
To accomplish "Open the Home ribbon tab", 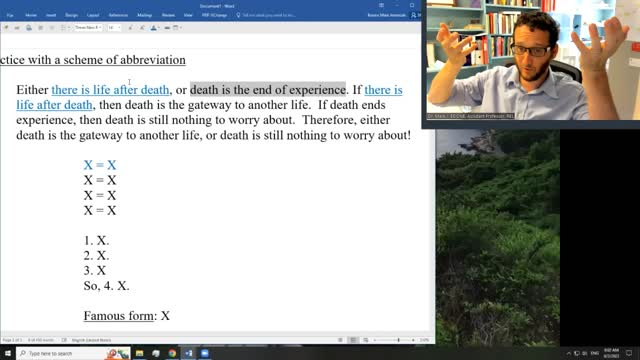I will [31, 15].
